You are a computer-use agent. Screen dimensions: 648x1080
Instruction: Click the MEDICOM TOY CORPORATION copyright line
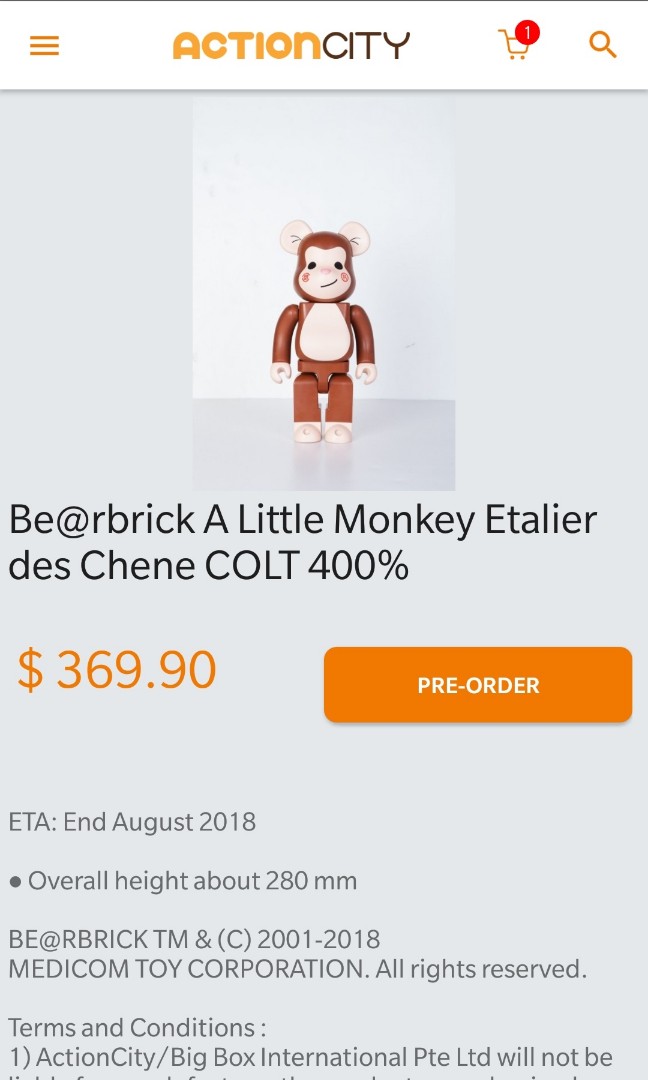[297, 969]
